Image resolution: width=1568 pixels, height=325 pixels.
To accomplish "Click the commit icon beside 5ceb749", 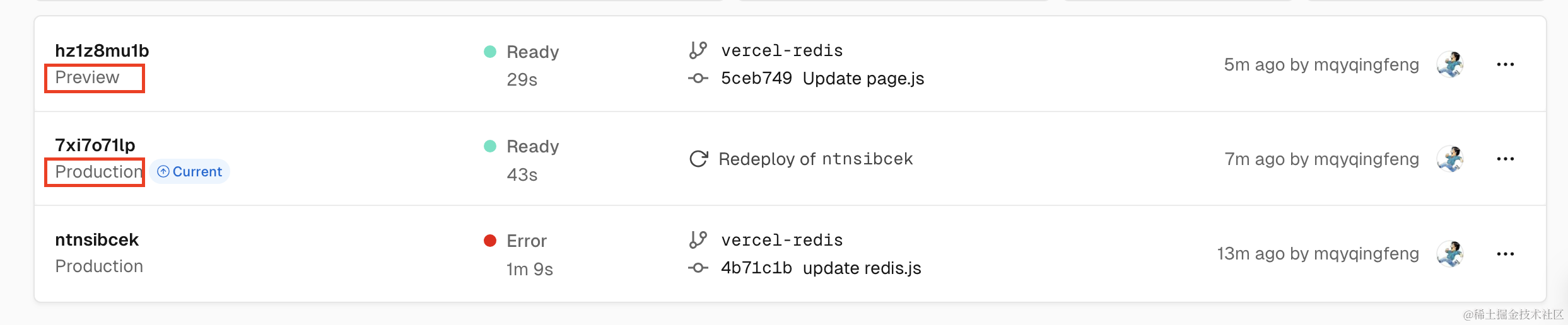I will point(698,79).
